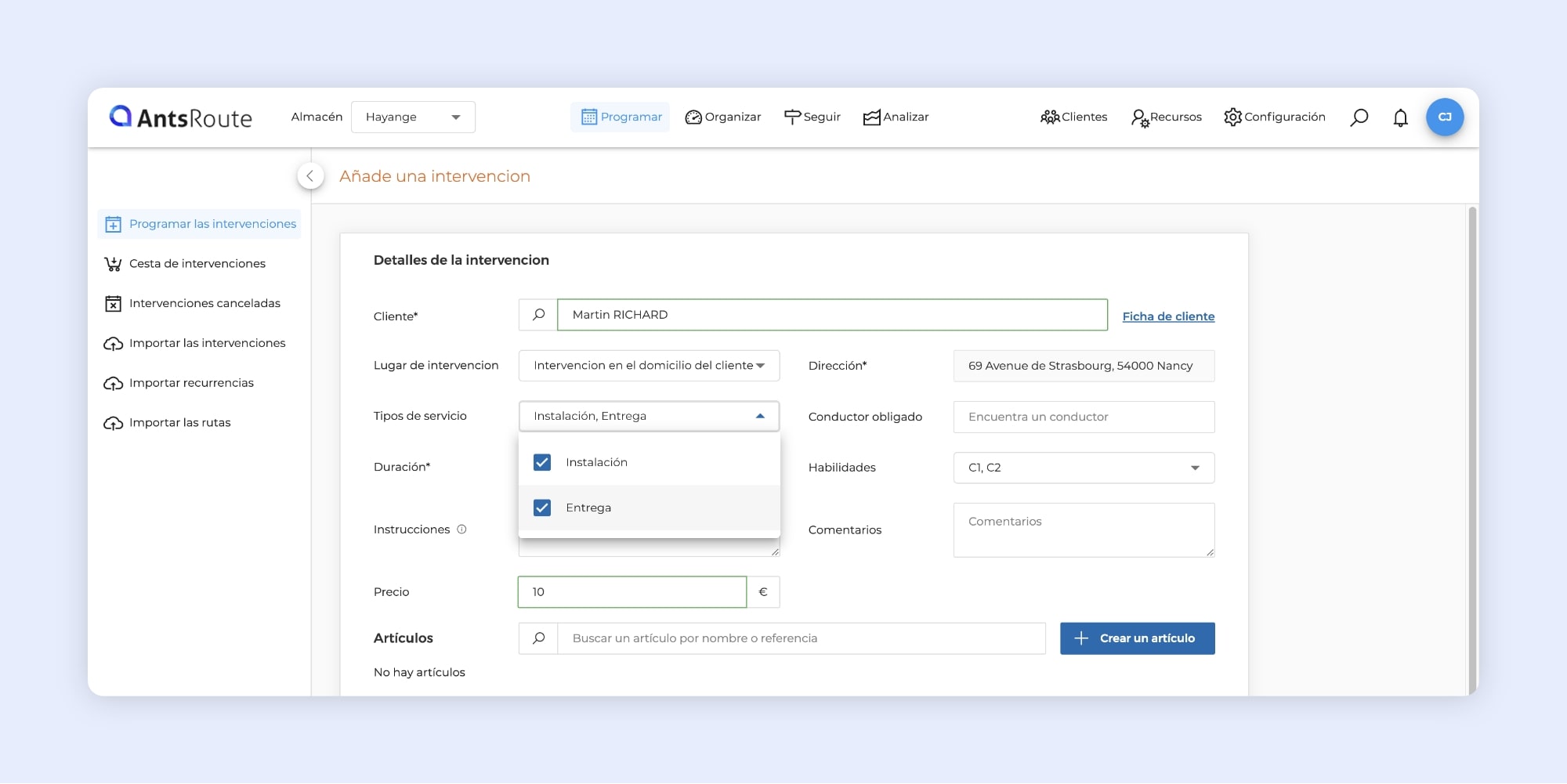Expand the Lugar de intervencion dropdown
The height and width of the screenshot is (784, 1567).
point(649,366)
